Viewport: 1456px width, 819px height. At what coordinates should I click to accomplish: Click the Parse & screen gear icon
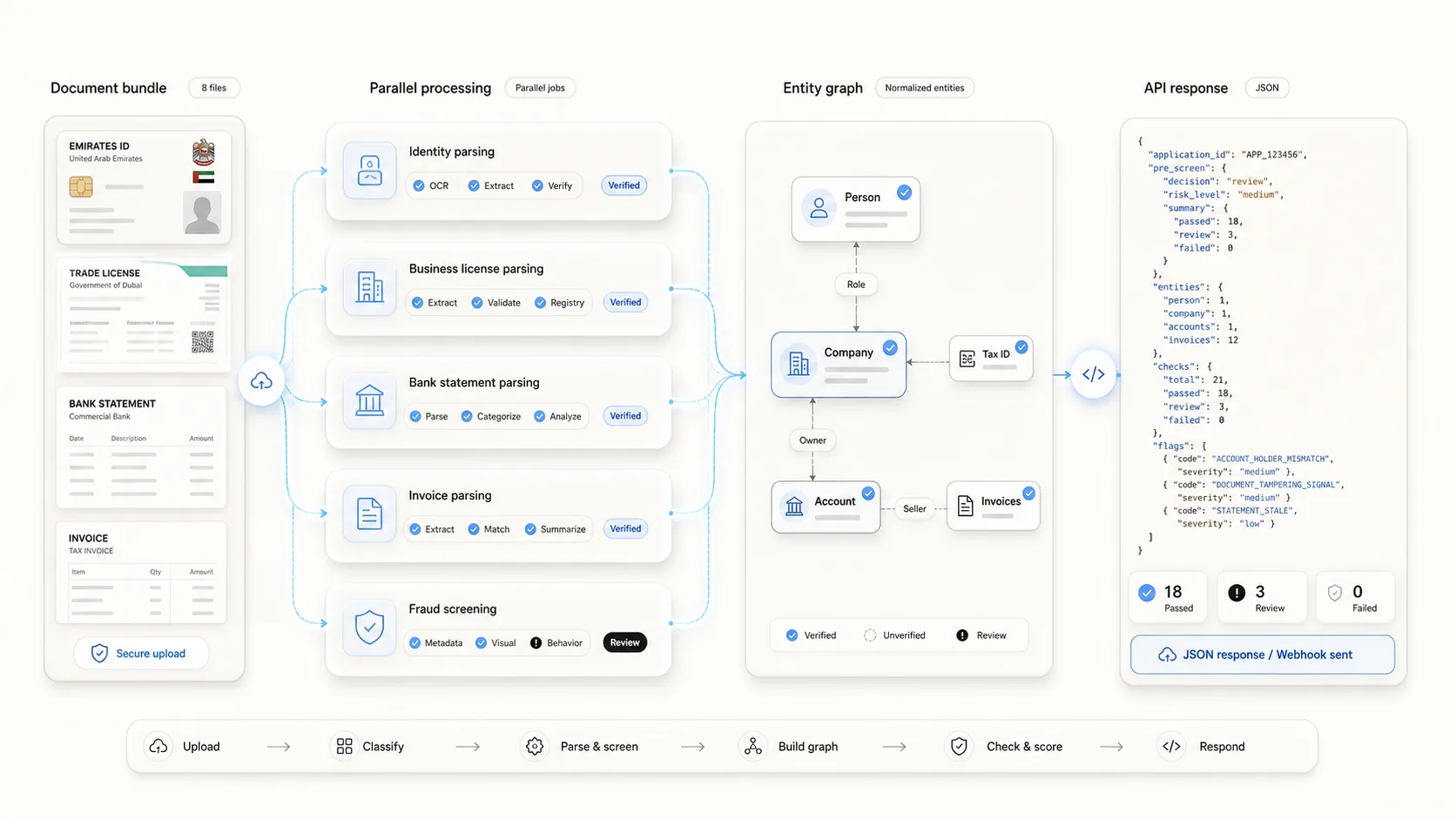[x=535, y=747]
